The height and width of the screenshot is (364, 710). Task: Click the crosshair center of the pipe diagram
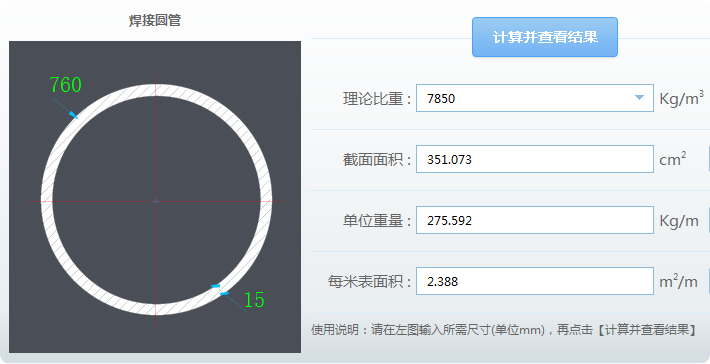pos(156,201)
